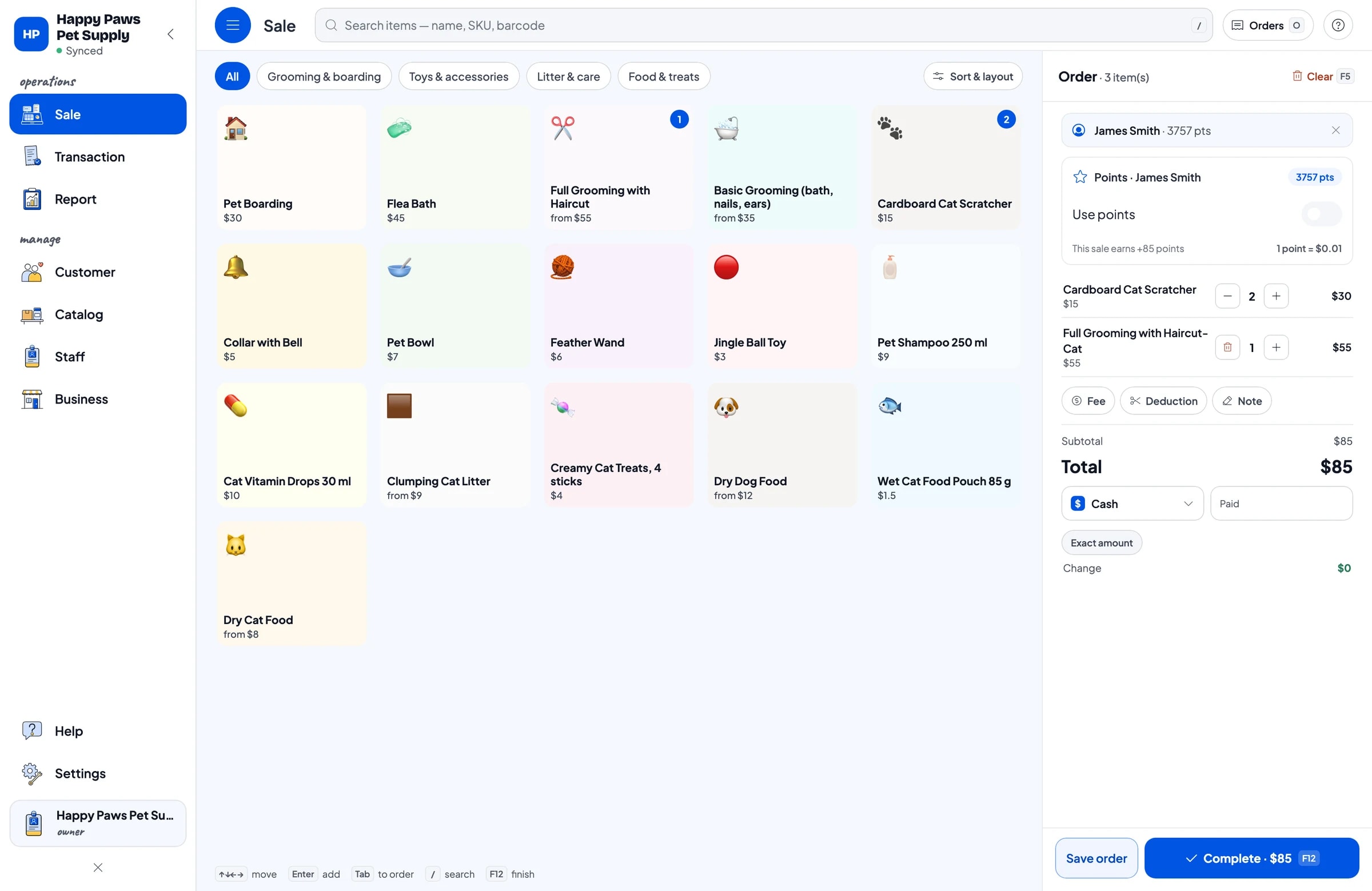
Task: Toggle the Use points switch
Action: click(1321, 215)
